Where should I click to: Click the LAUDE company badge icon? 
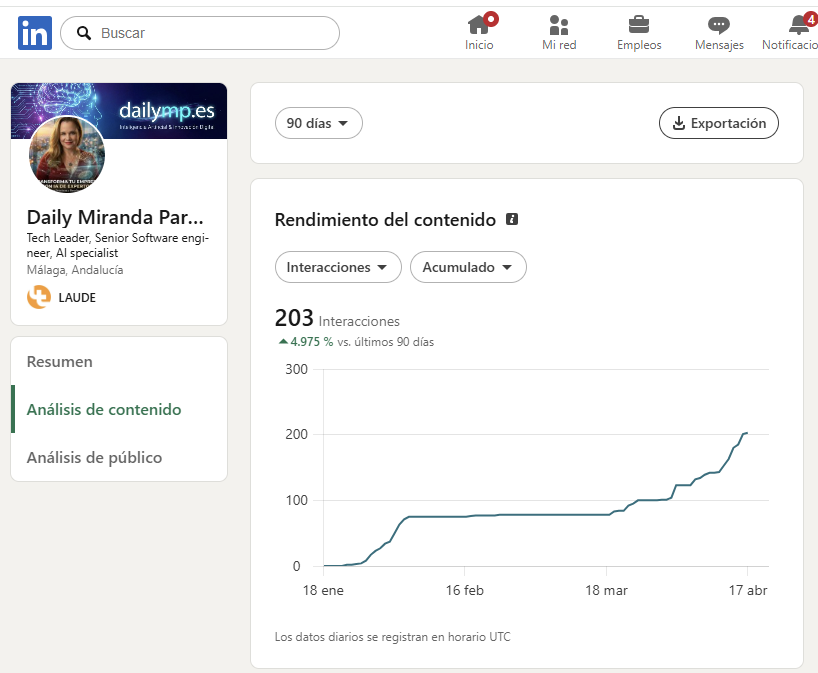coord(37,297)
